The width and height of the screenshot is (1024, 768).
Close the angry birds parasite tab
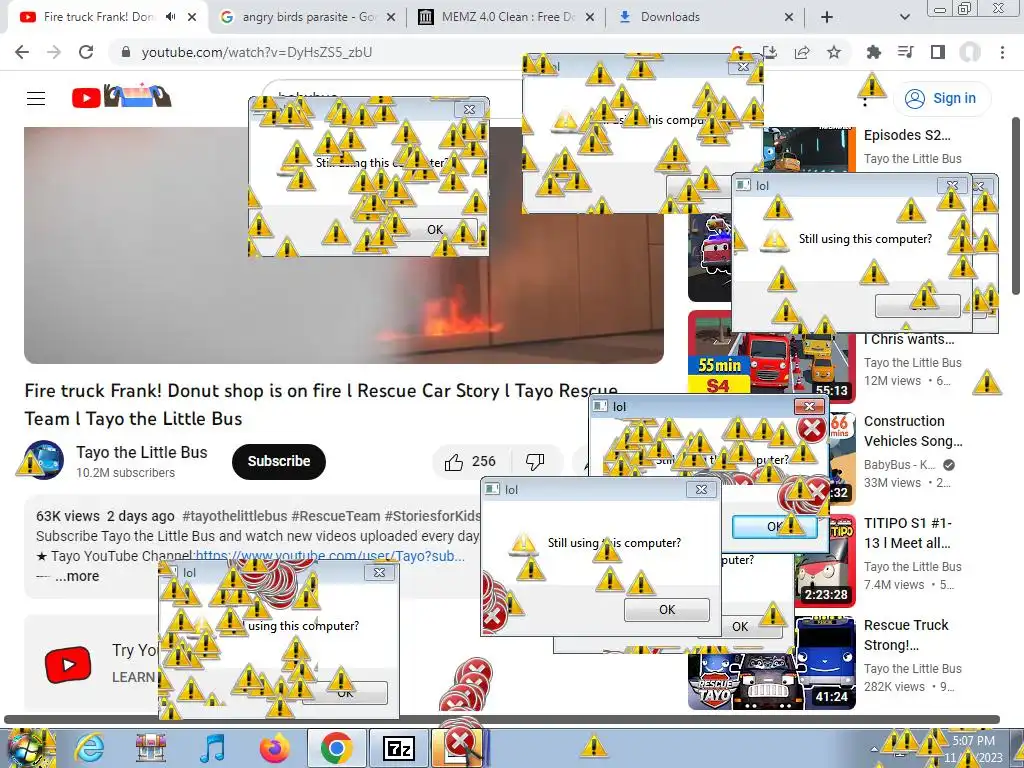pos(391,17)
